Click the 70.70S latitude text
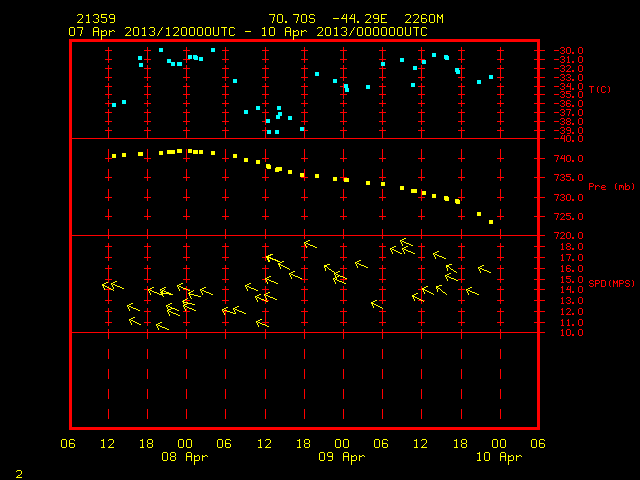The width and height of the screenshot is (640, 480). pyautogui.click(x=292, y=19)
